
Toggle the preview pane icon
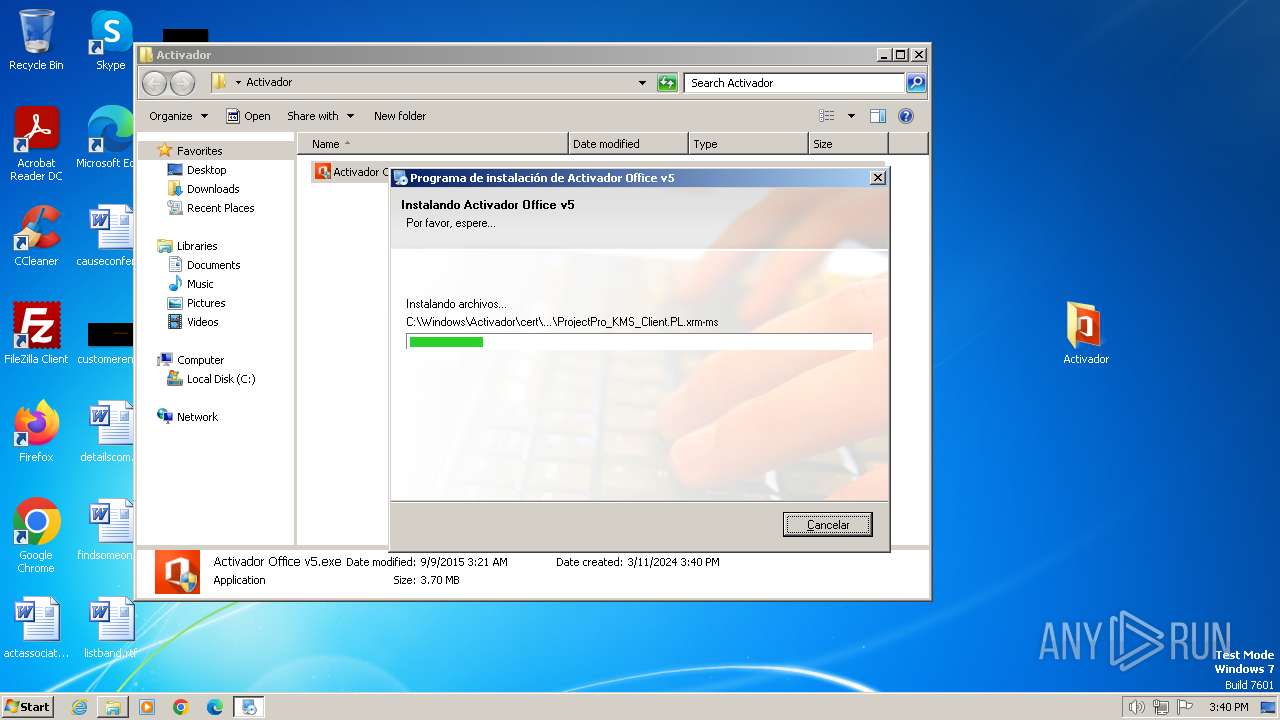(878, 116)
